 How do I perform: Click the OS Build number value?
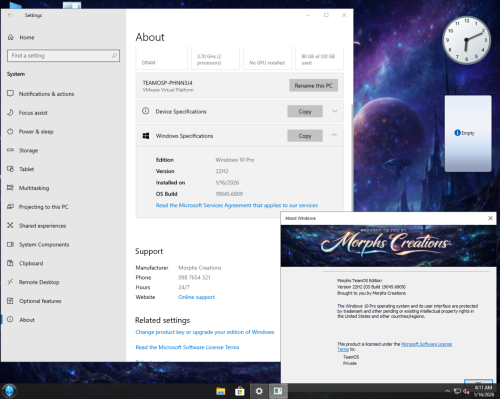coord(229,194)
